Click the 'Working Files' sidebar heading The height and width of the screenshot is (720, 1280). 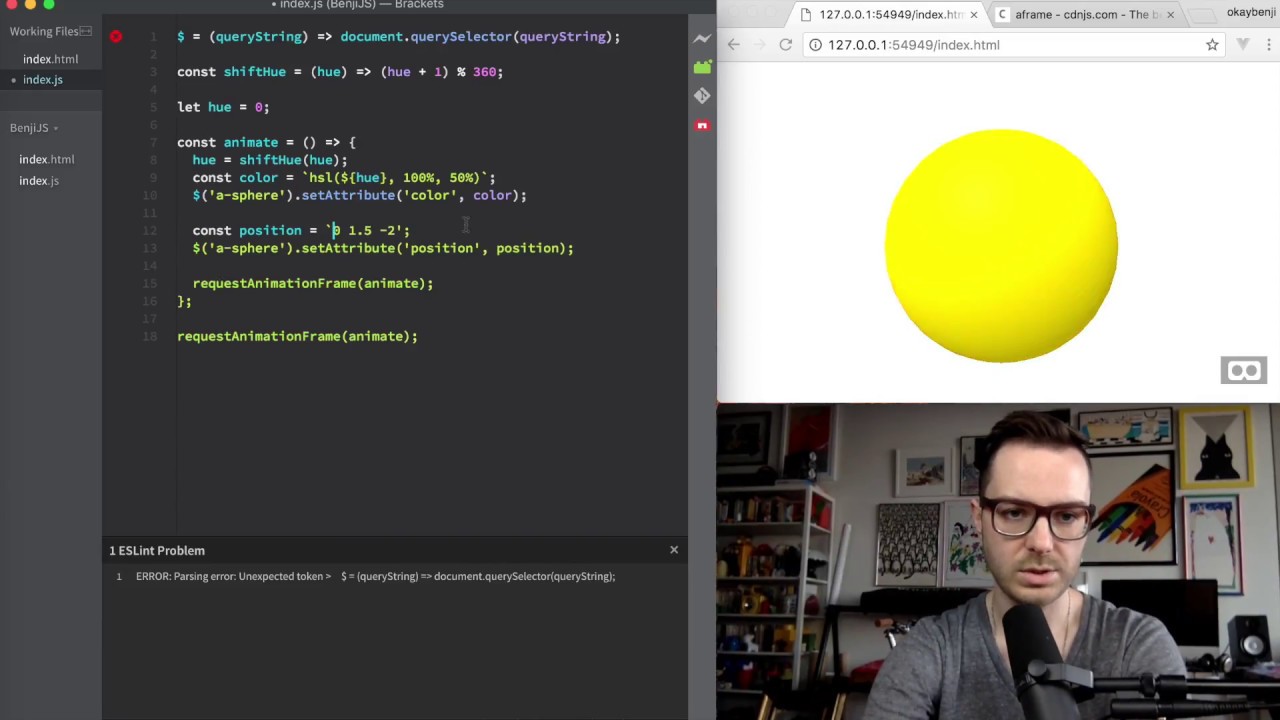coord(44,31)
